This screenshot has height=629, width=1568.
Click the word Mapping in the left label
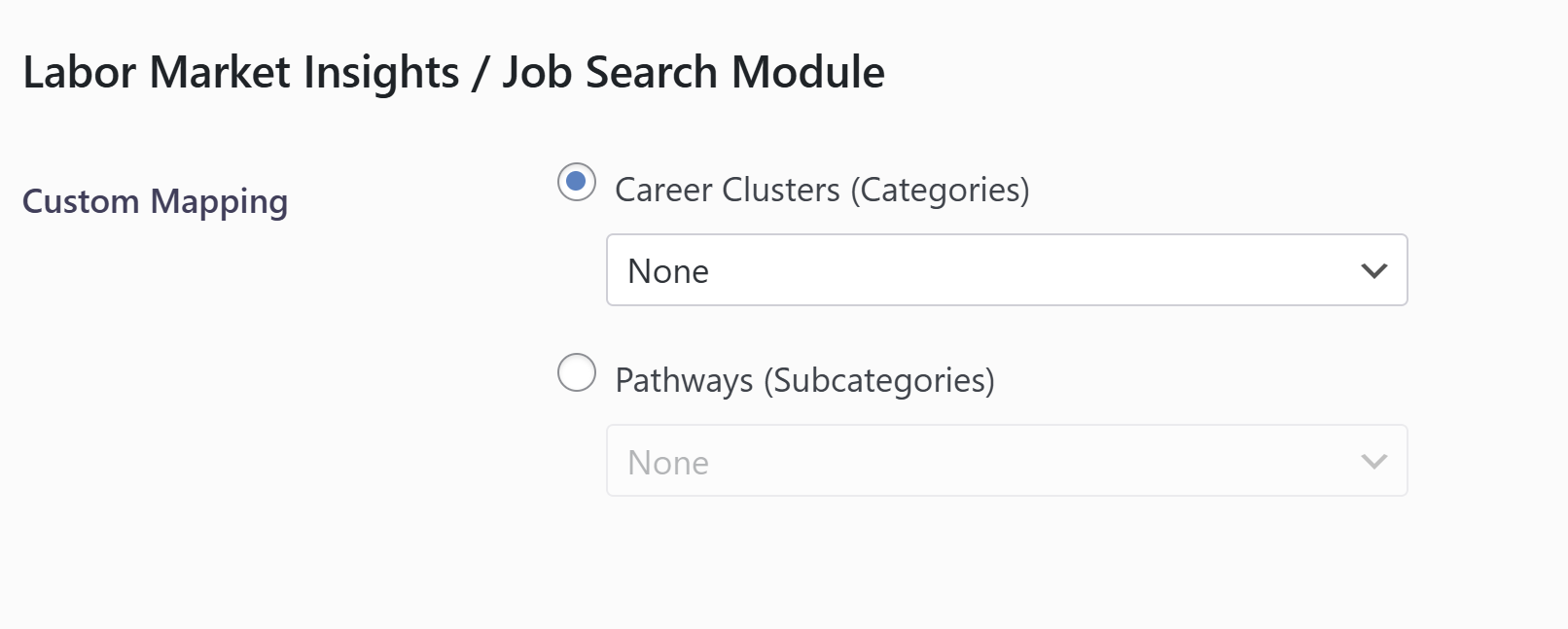(x=219, y=202)
